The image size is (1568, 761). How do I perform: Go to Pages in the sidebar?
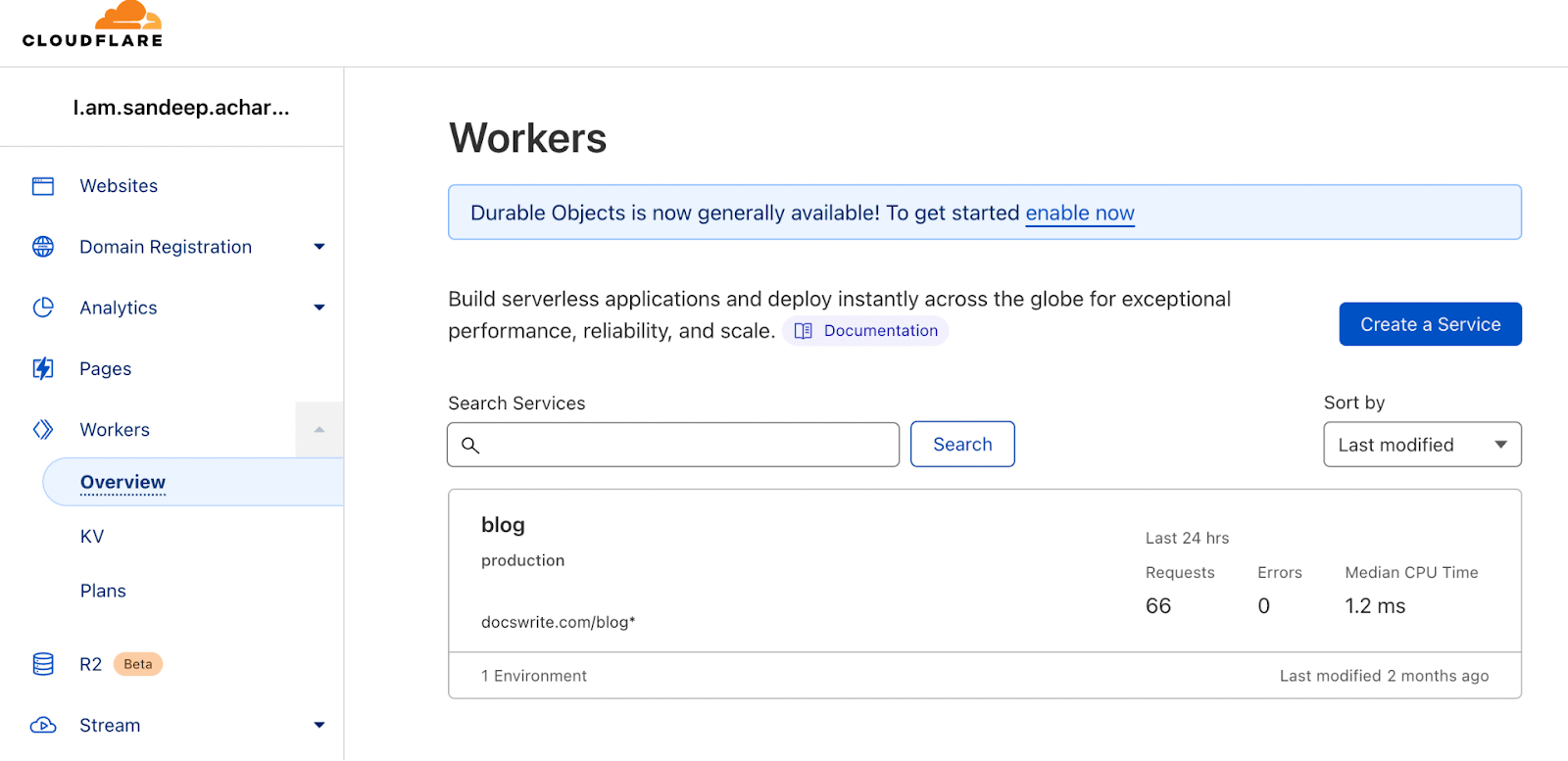click(105, 369)
